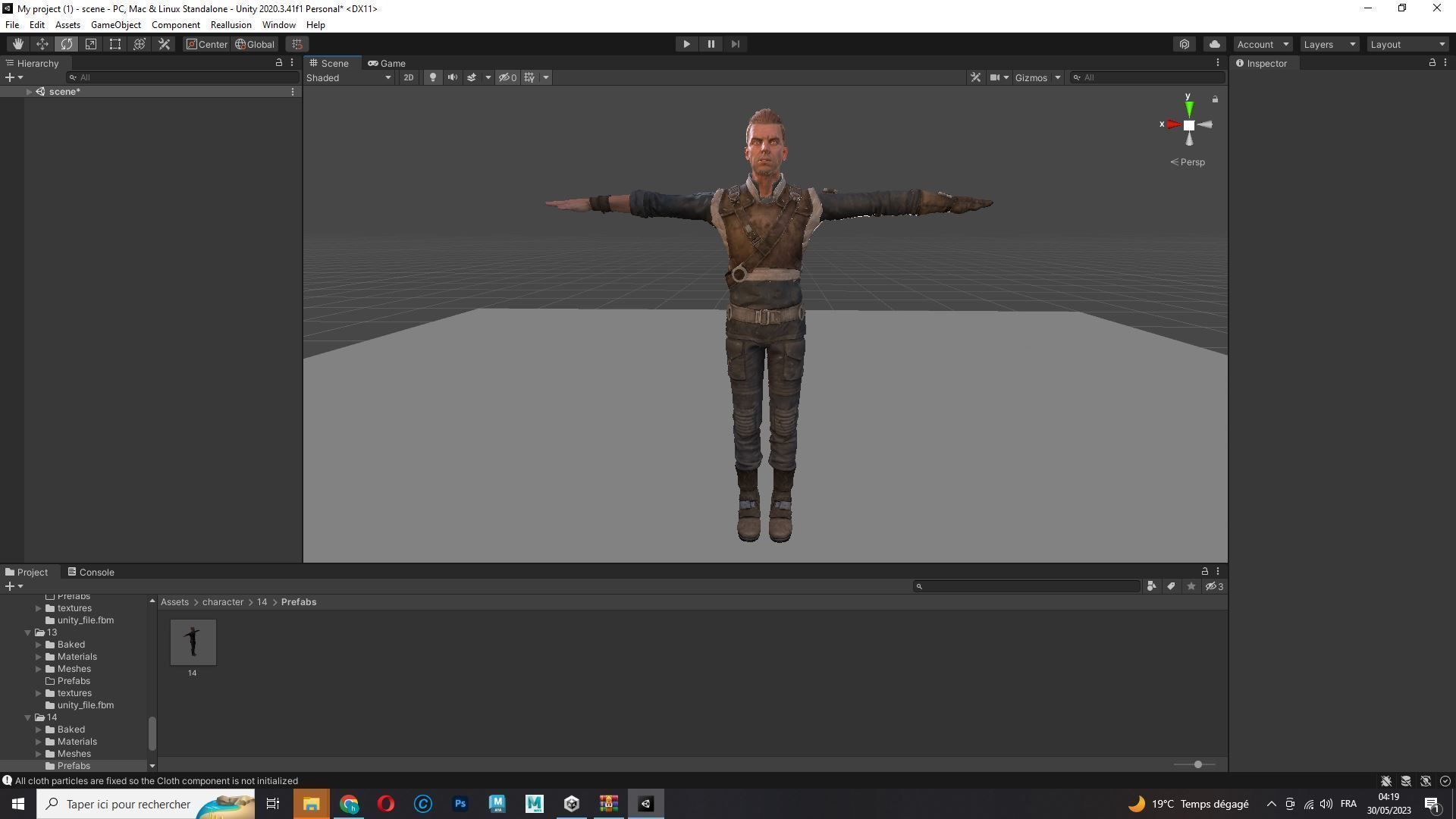Collapse folder 13 in Project tree
The image size is (1456, 819).
click(28, 632)
